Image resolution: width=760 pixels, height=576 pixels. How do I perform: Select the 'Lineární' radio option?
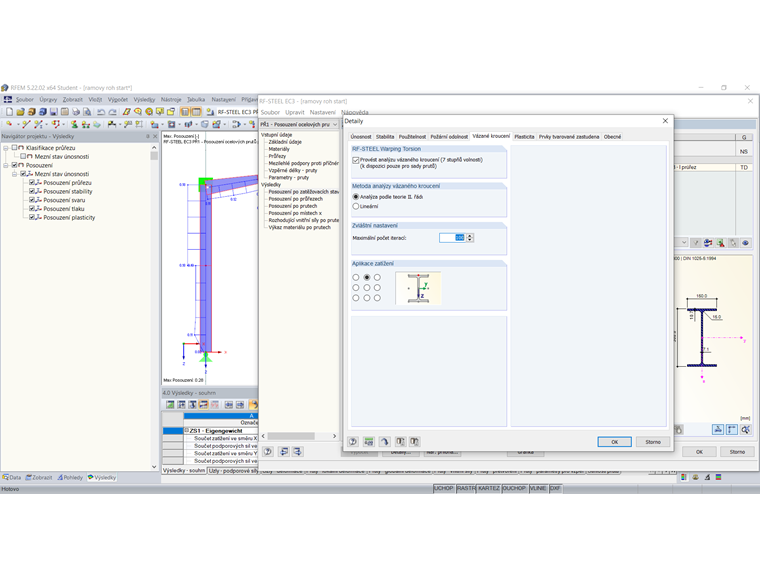point(356,206)
